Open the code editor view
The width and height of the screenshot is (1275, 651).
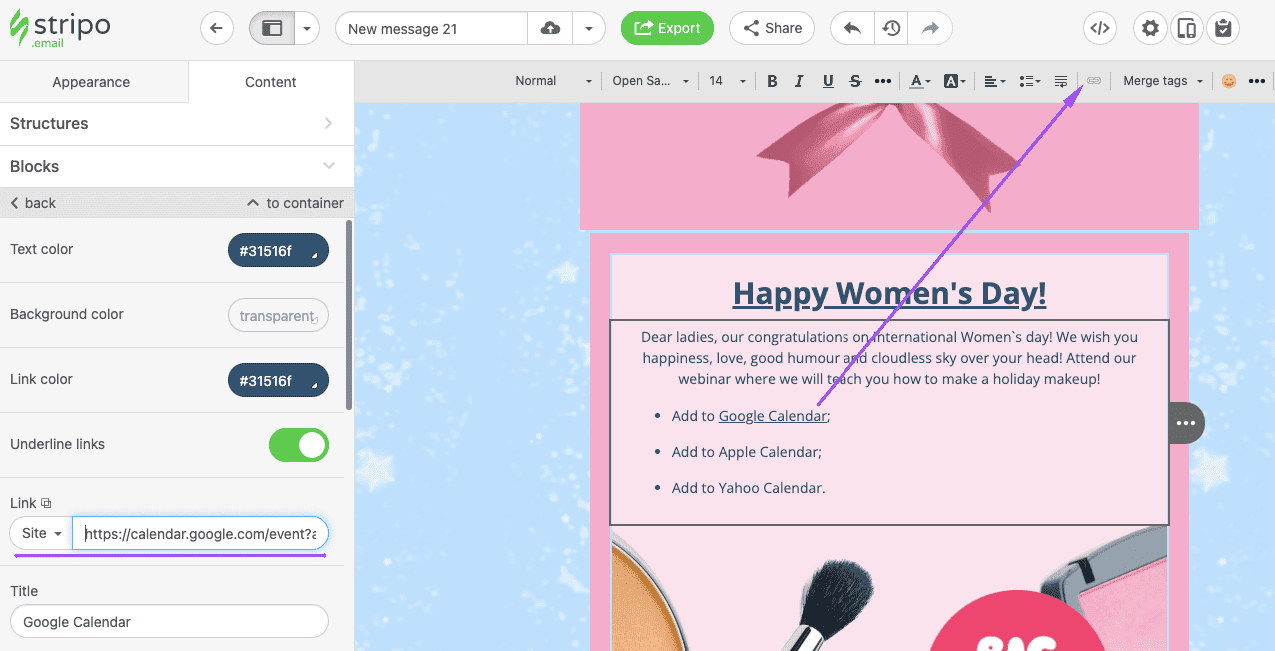(x=1099, y=28)
